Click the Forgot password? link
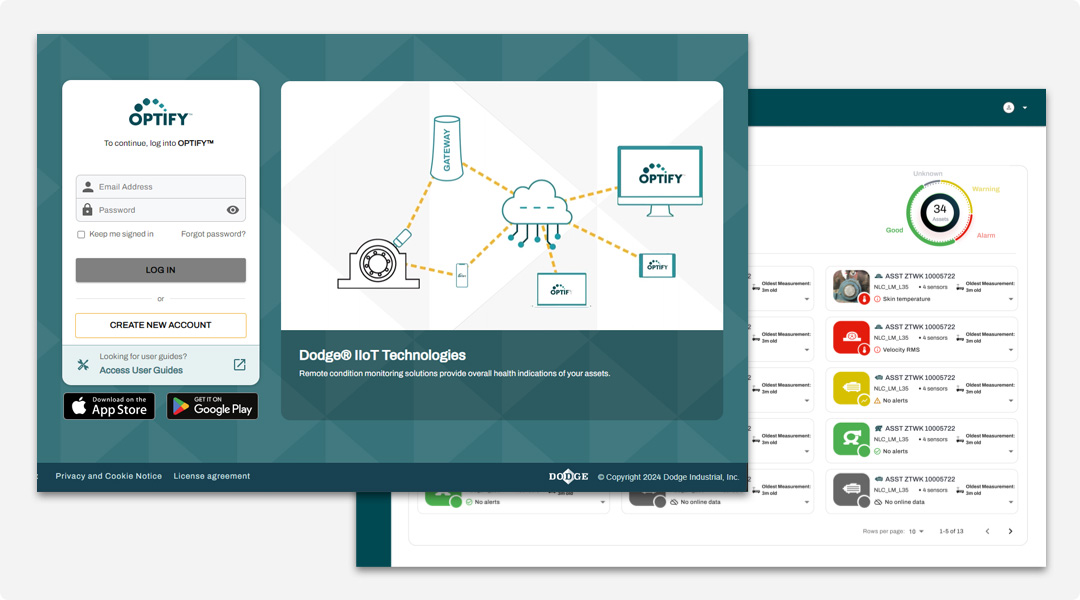 pyautogui.click(x=213, y=234)
